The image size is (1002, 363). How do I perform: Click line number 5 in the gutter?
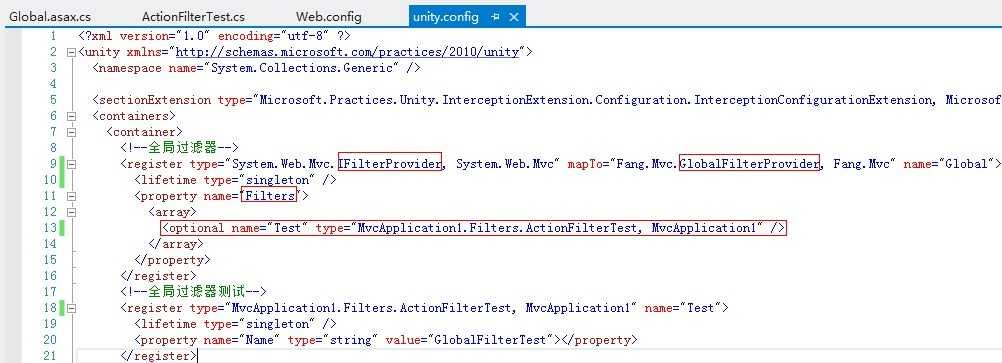pyautogui.click(x=53, y=100)
